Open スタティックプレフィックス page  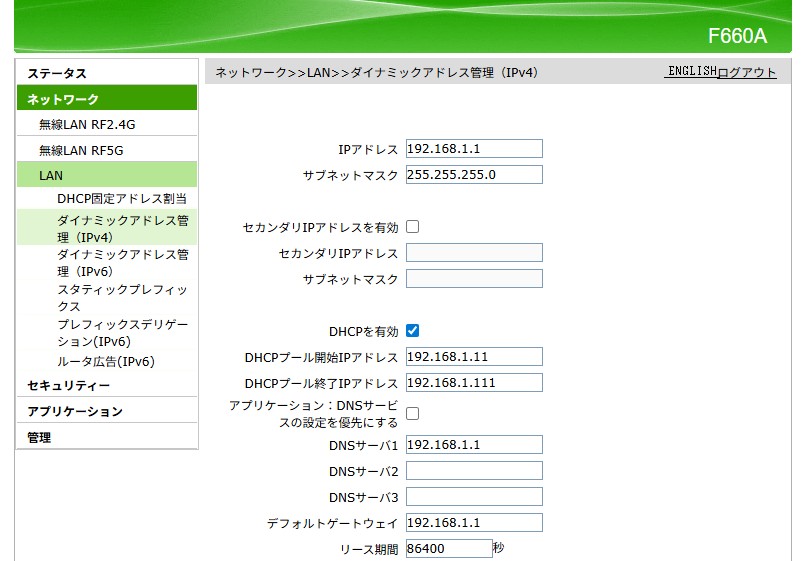[122, 297]
